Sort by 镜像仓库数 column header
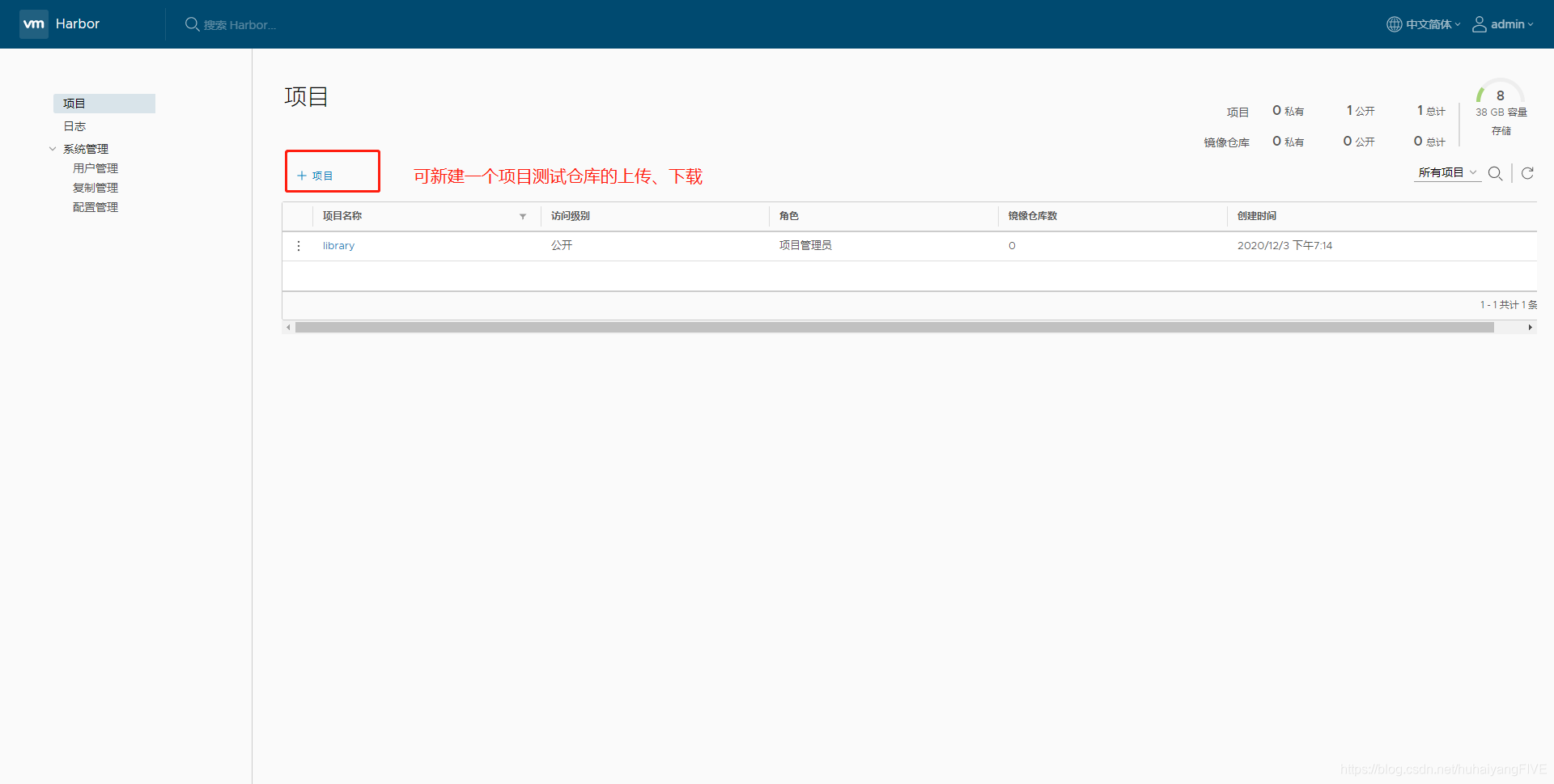 [1033, 216]
